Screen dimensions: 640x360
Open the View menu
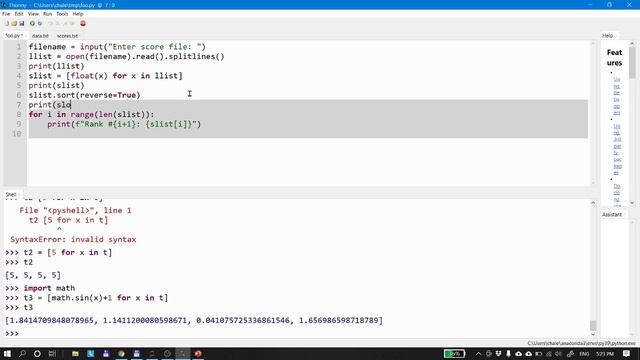pos(33,14)
